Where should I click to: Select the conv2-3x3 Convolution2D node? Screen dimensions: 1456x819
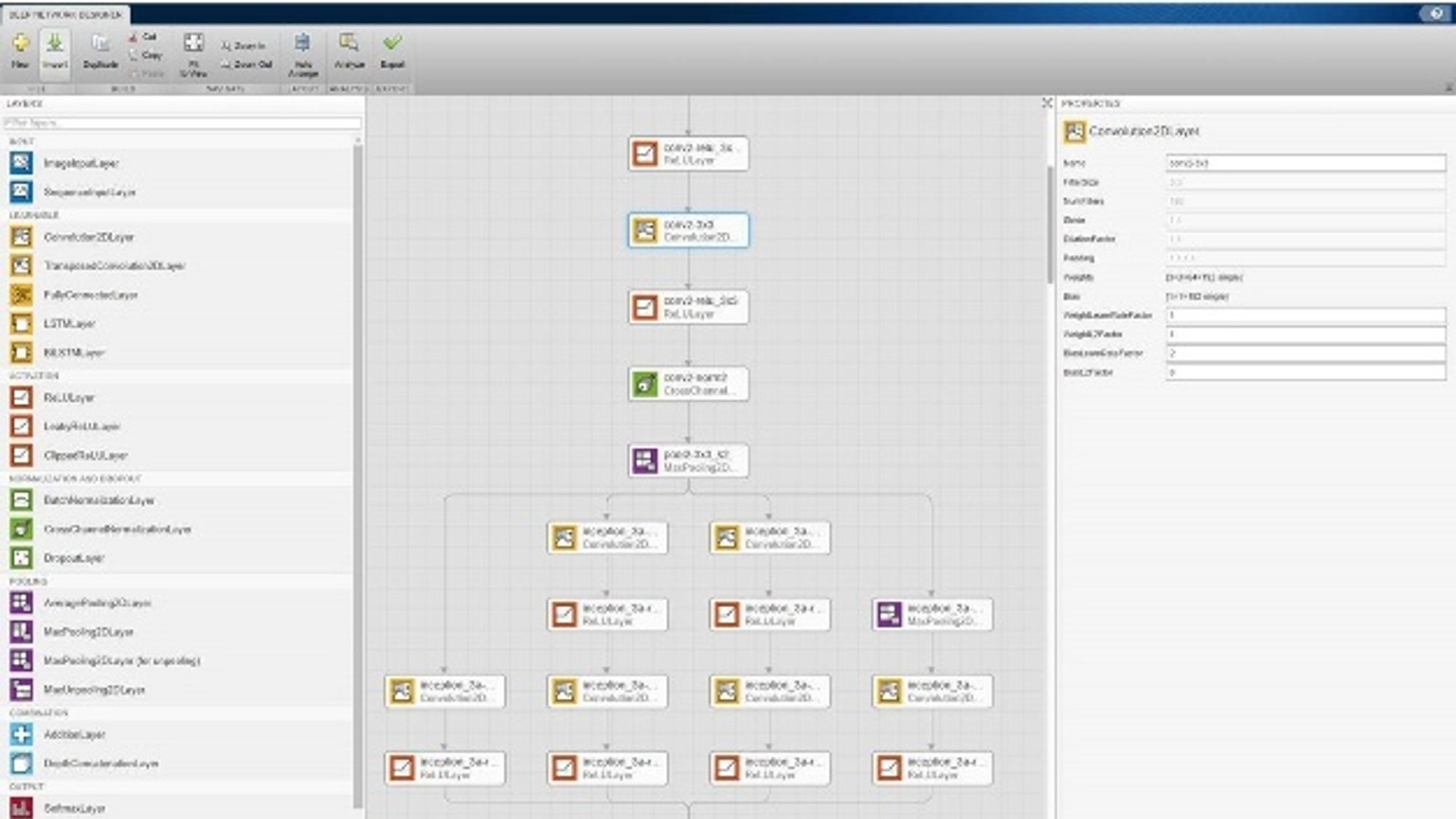[x=689, y=230]
